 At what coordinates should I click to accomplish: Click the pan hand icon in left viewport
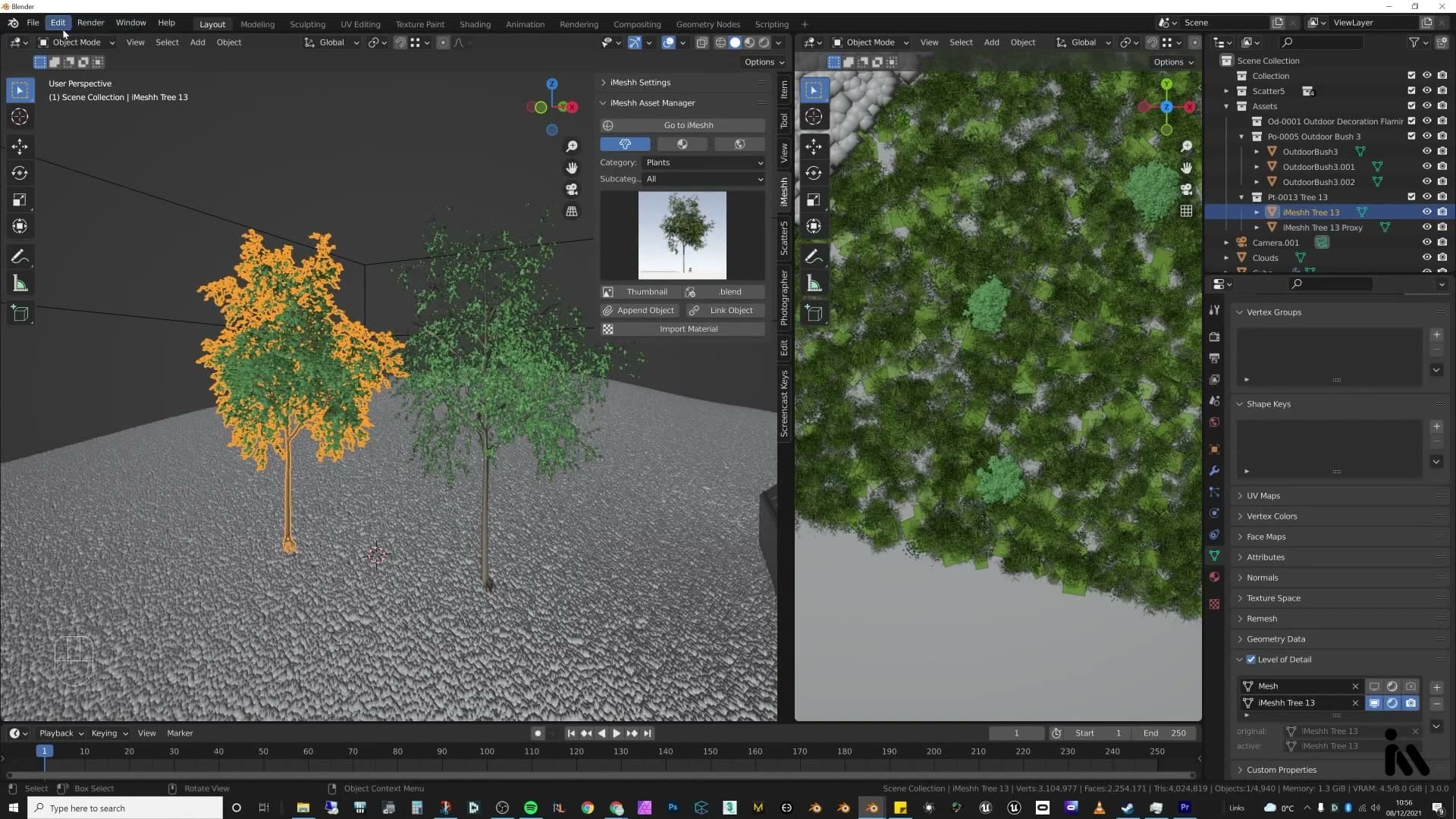tap(572, 168)
